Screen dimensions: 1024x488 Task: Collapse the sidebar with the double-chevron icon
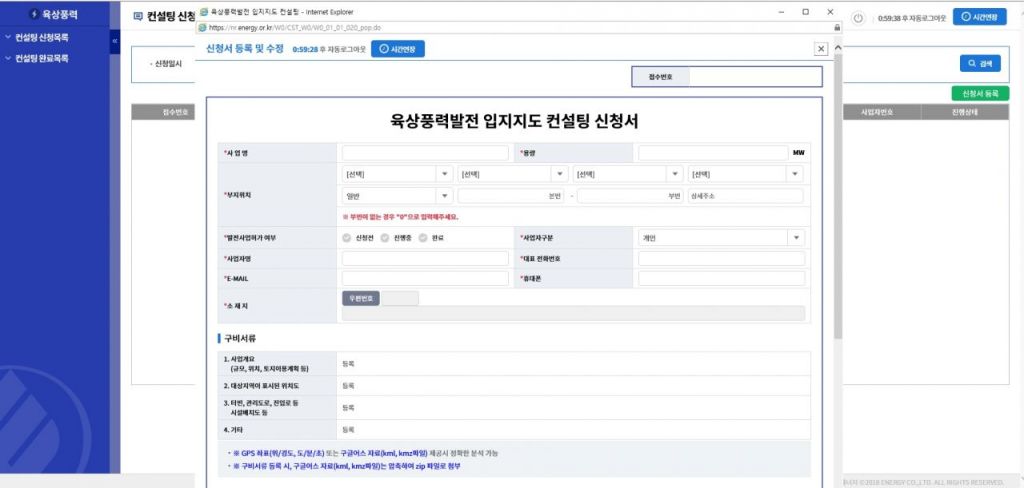click(x=114, y=40)
